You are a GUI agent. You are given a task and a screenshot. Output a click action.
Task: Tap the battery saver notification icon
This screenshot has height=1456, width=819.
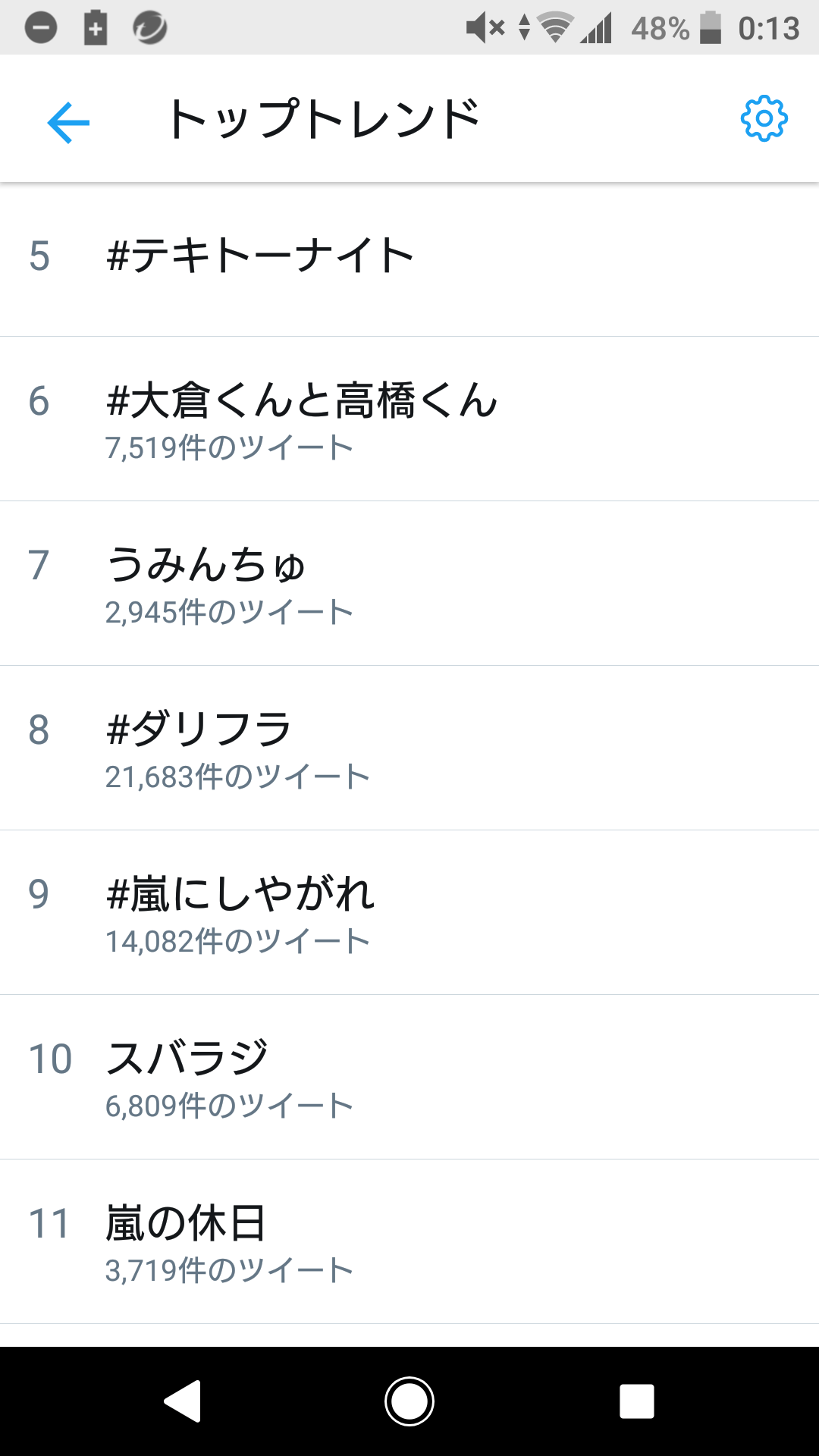95,28
